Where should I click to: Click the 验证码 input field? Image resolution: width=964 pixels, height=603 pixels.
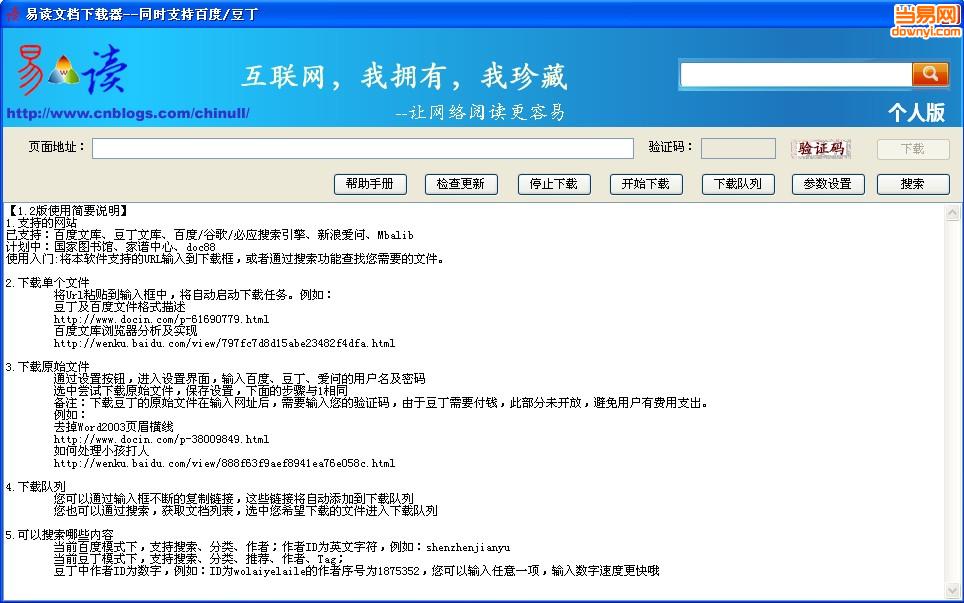click(x=737, y=147)
